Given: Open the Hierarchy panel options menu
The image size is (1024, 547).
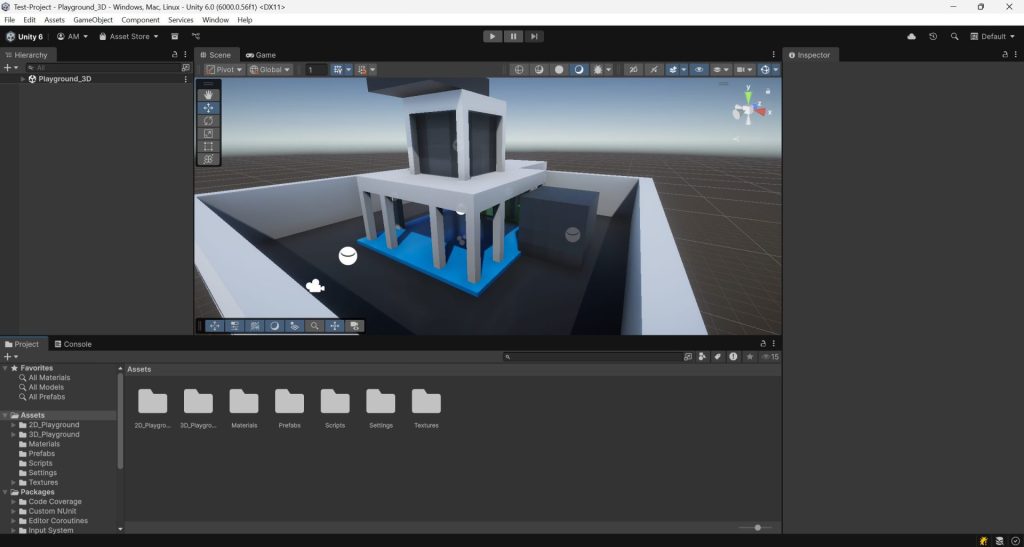Looking at the screenshot, I should (185, 55).
